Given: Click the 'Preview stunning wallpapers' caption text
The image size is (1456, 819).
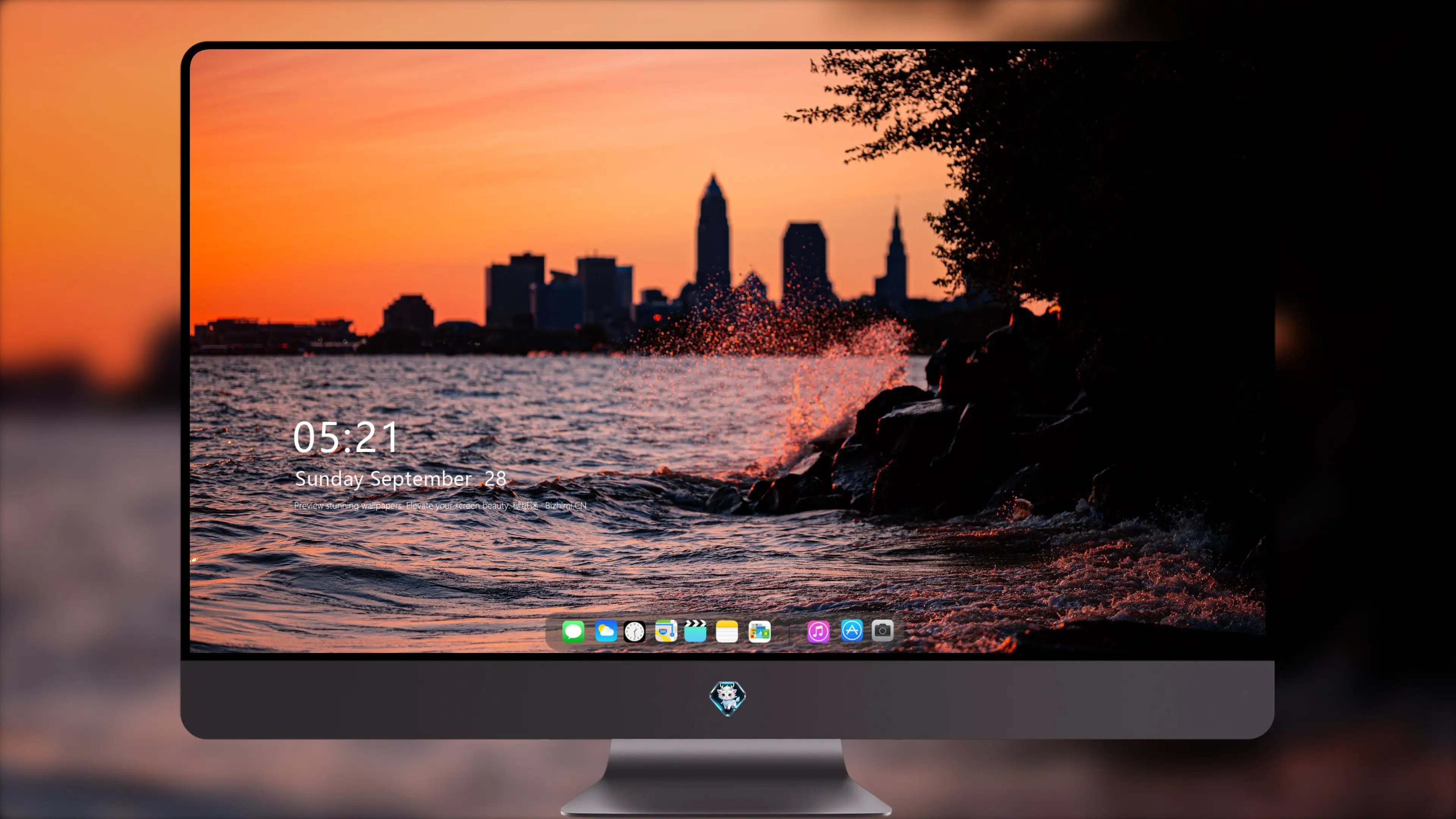Looking at the screenshot, I should [x=440, y=505].
